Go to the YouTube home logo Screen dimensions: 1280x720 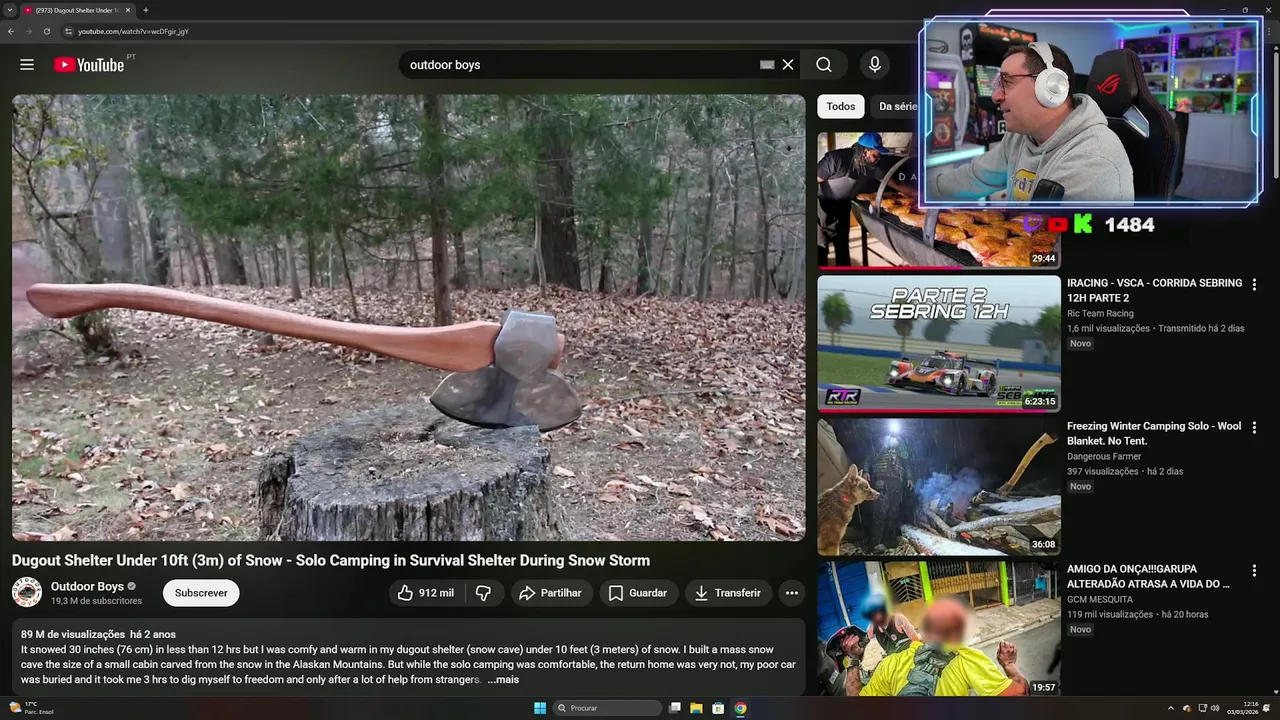[x=89, y=65]
